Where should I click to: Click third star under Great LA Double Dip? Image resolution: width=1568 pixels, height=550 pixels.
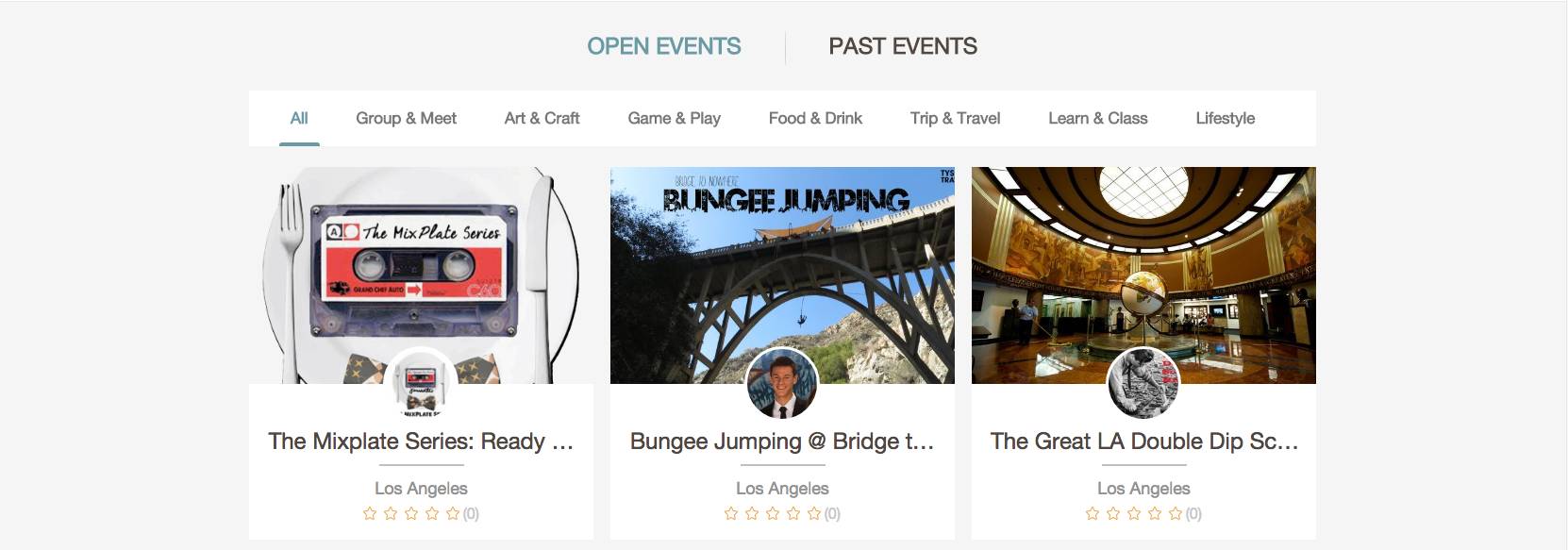pyautogui.click(x=1134, y=514)
